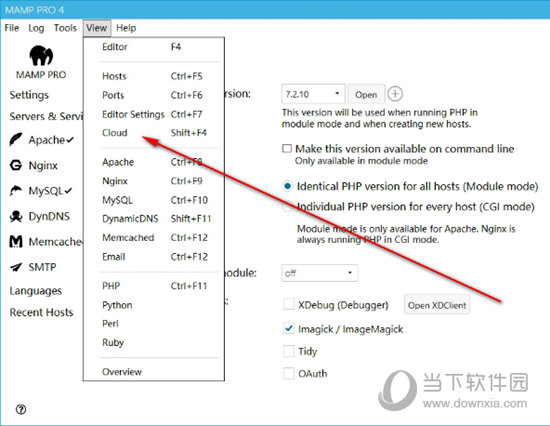Open the Settings section in the sidebar

coord(29,95)
